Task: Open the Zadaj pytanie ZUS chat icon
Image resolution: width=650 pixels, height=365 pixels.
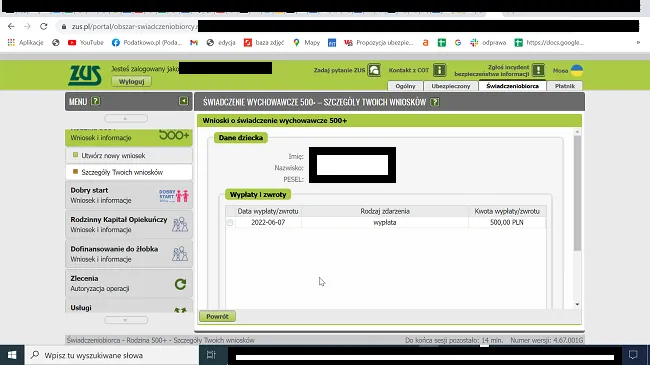Action: 374,70
